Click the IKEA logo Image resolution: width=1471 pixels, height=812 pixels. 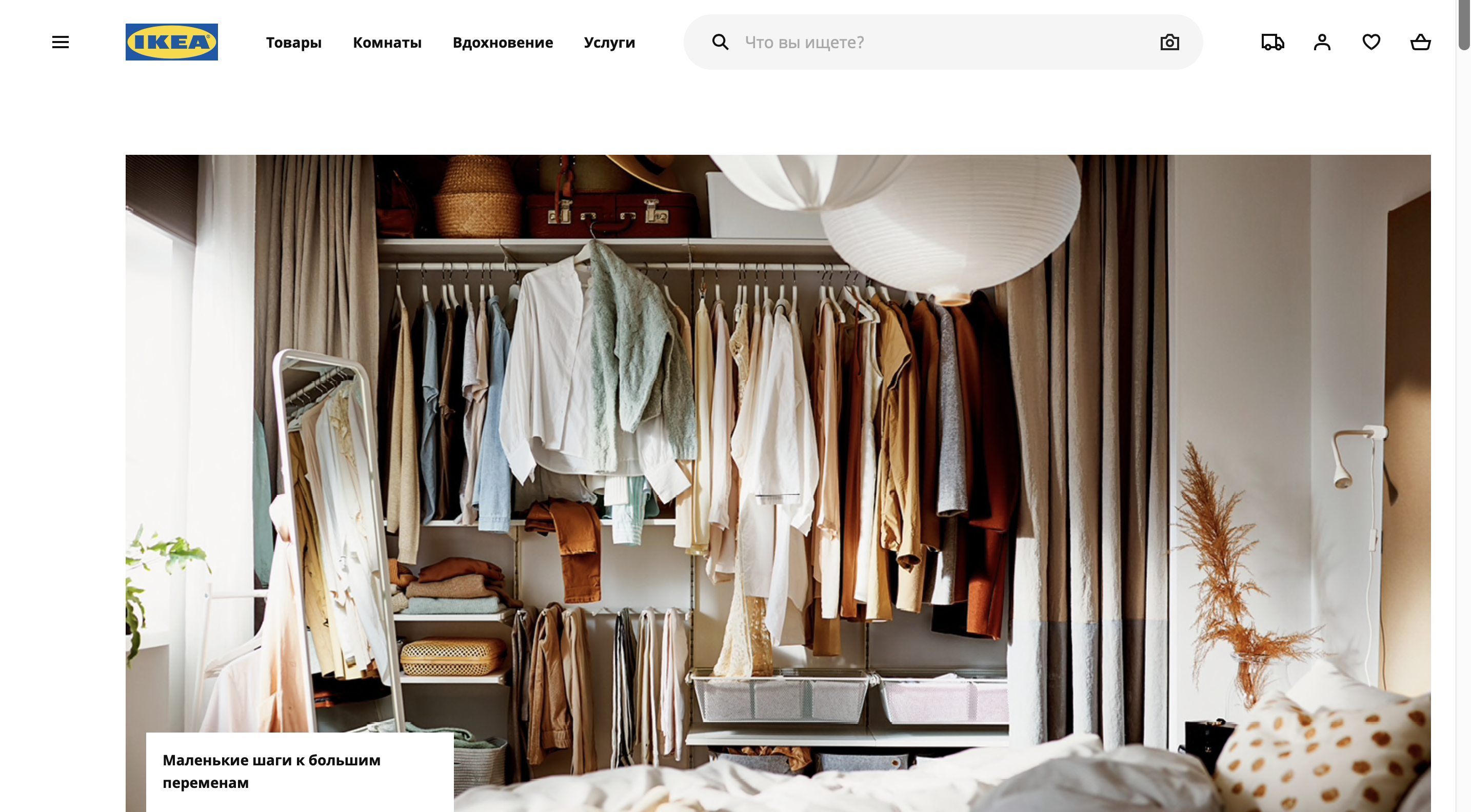coord(172,42)
